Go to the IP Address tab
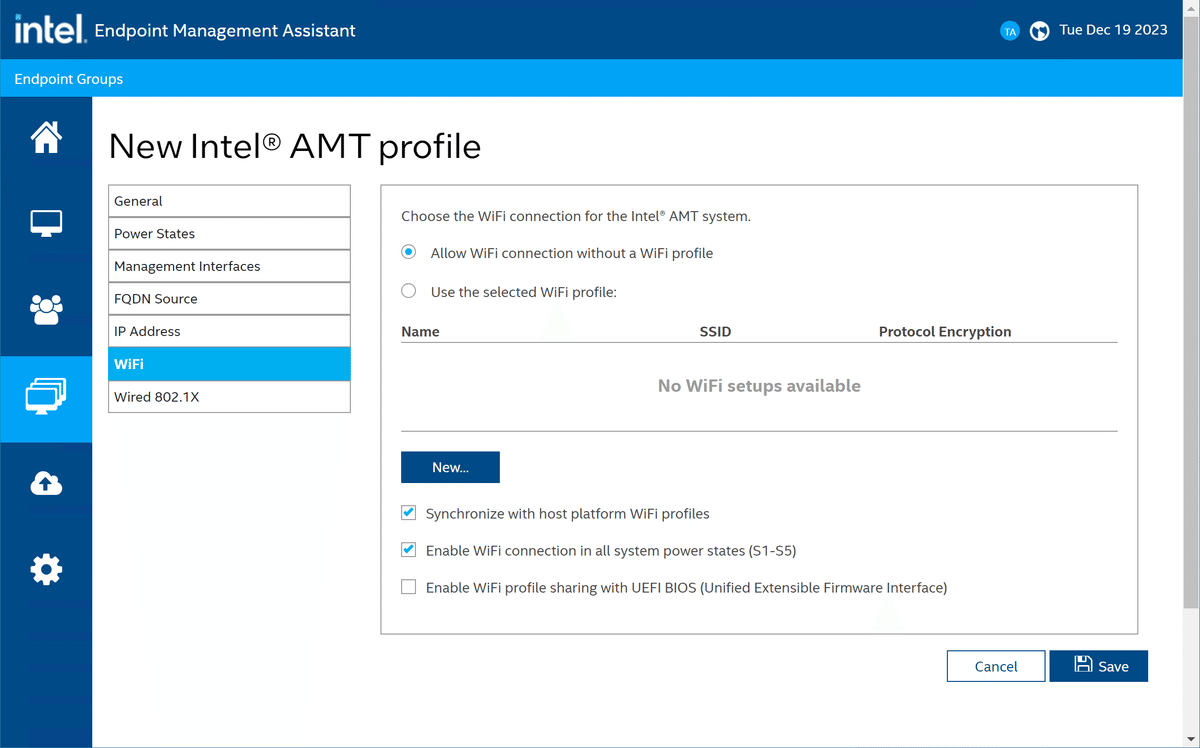The width and height of the screenshot is (1200, 748). click(229, 331)
